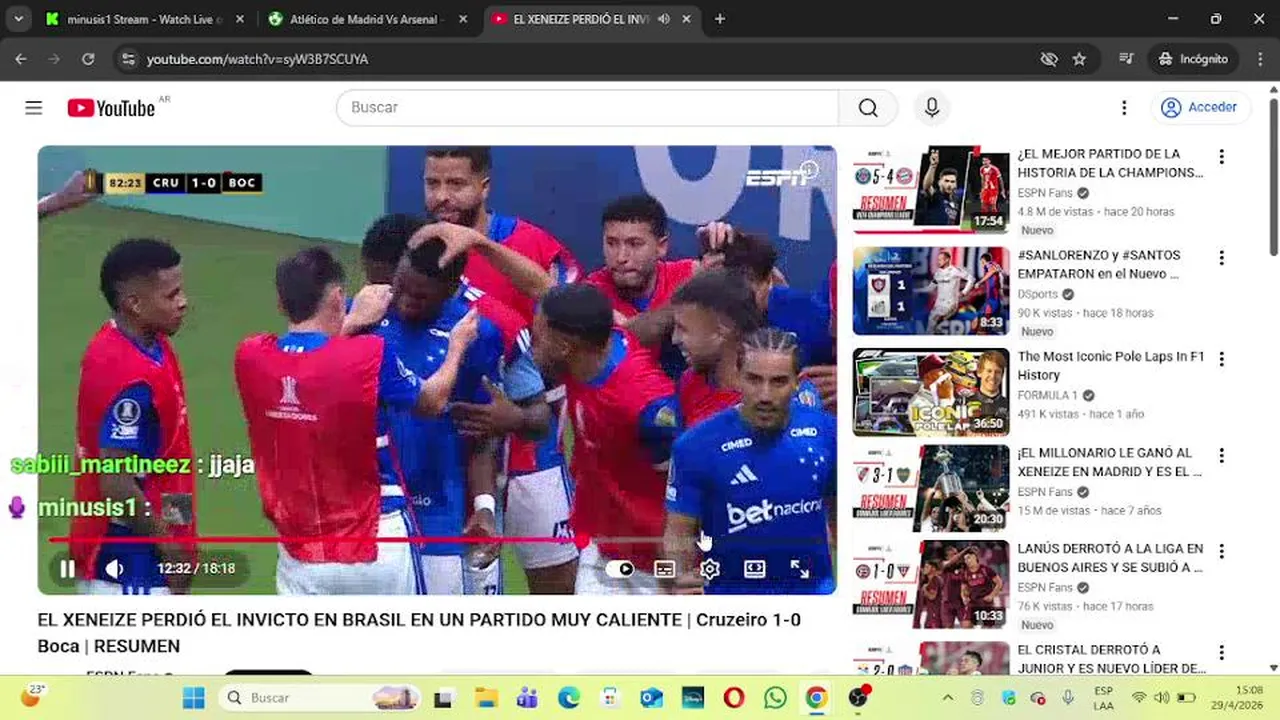Expand the tab search dropdown arrow
1280x720 pixels.
(x=18, y=19)
